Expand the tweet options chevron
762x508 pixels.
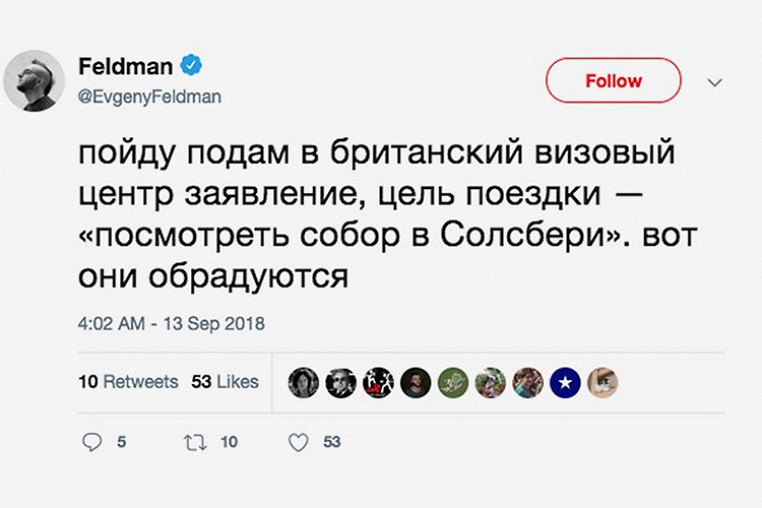pos(714,83)
